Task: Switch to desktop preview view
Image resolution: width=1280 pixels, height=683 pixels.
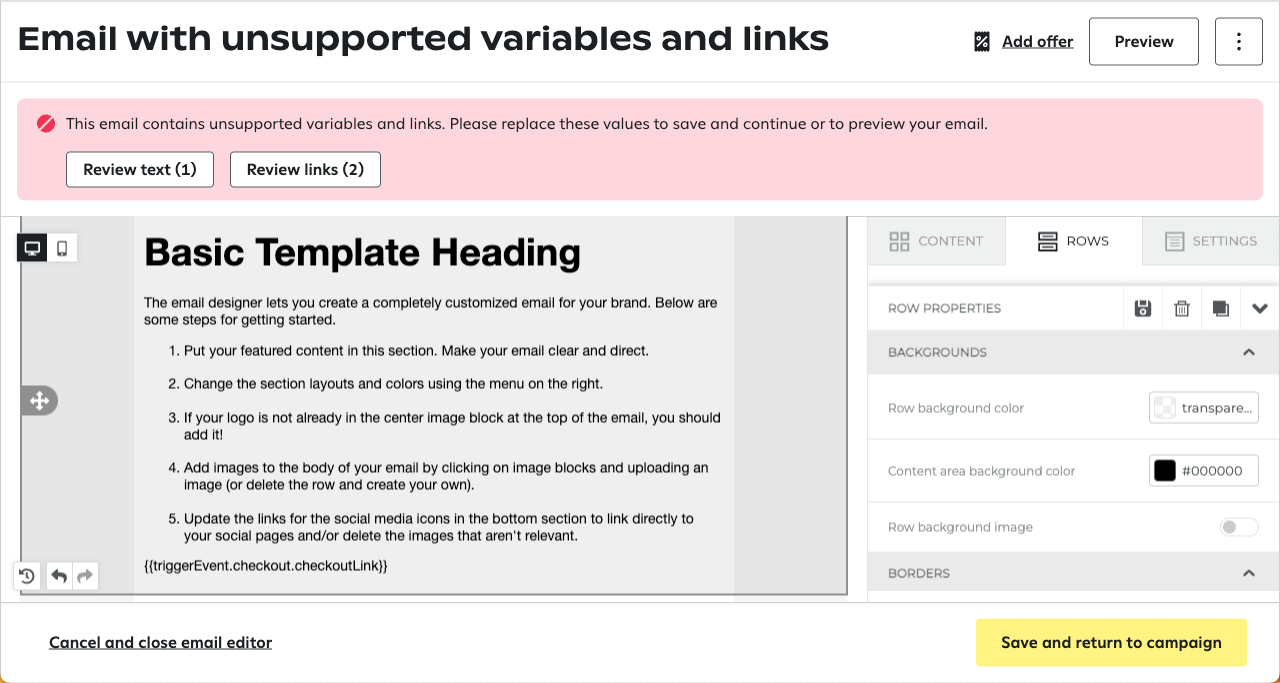Action: 32,247
